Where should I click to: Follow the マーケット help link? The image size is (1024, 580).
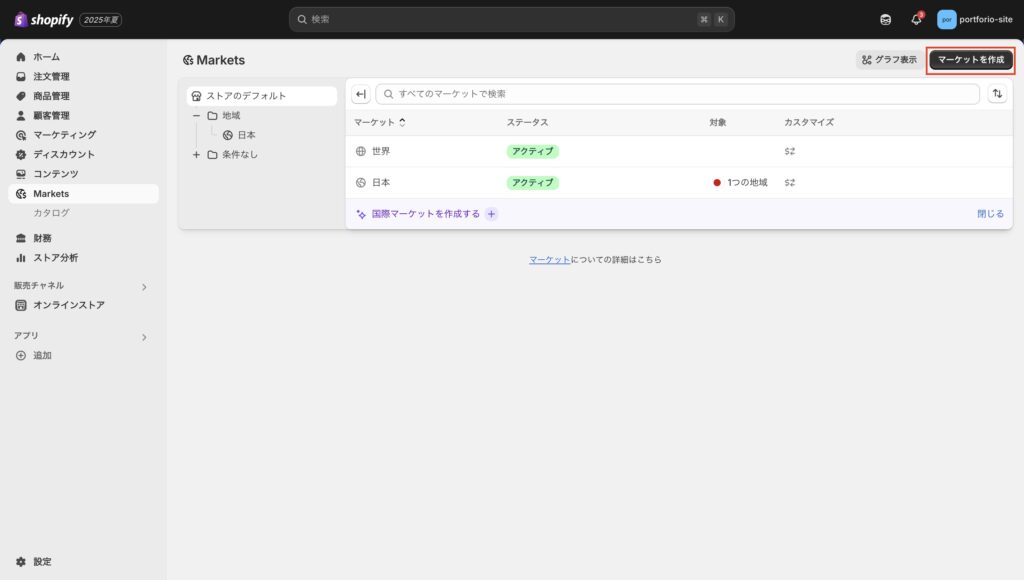pyautogui.click(x=549, y=260)
